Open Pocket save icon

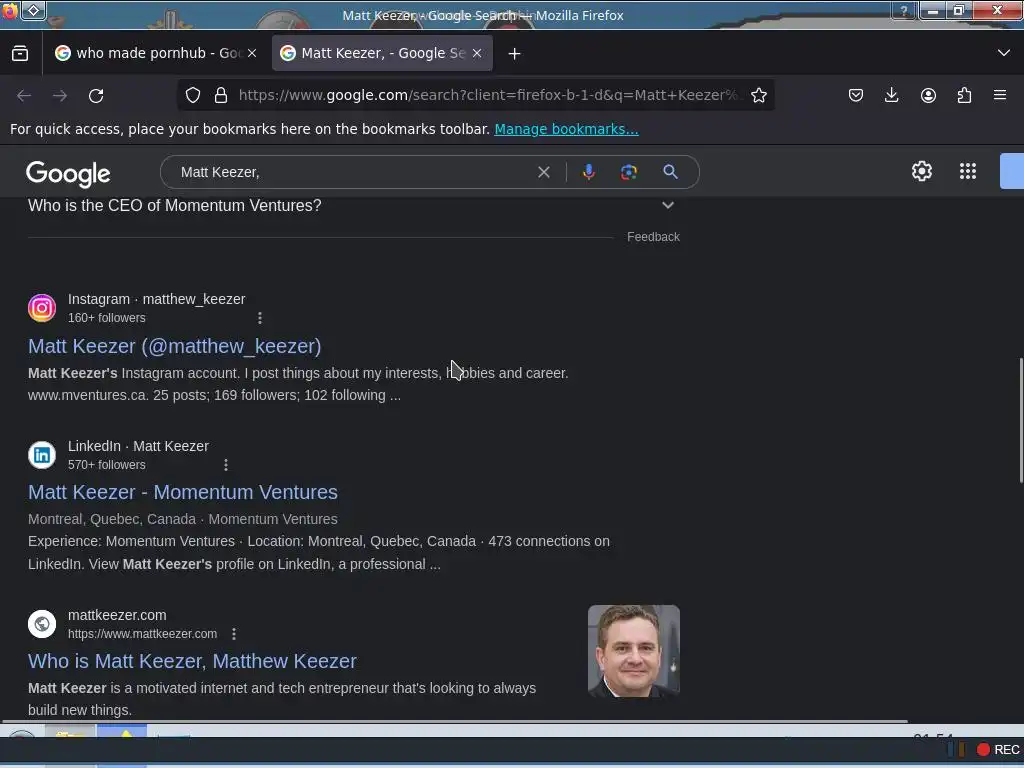856,95
